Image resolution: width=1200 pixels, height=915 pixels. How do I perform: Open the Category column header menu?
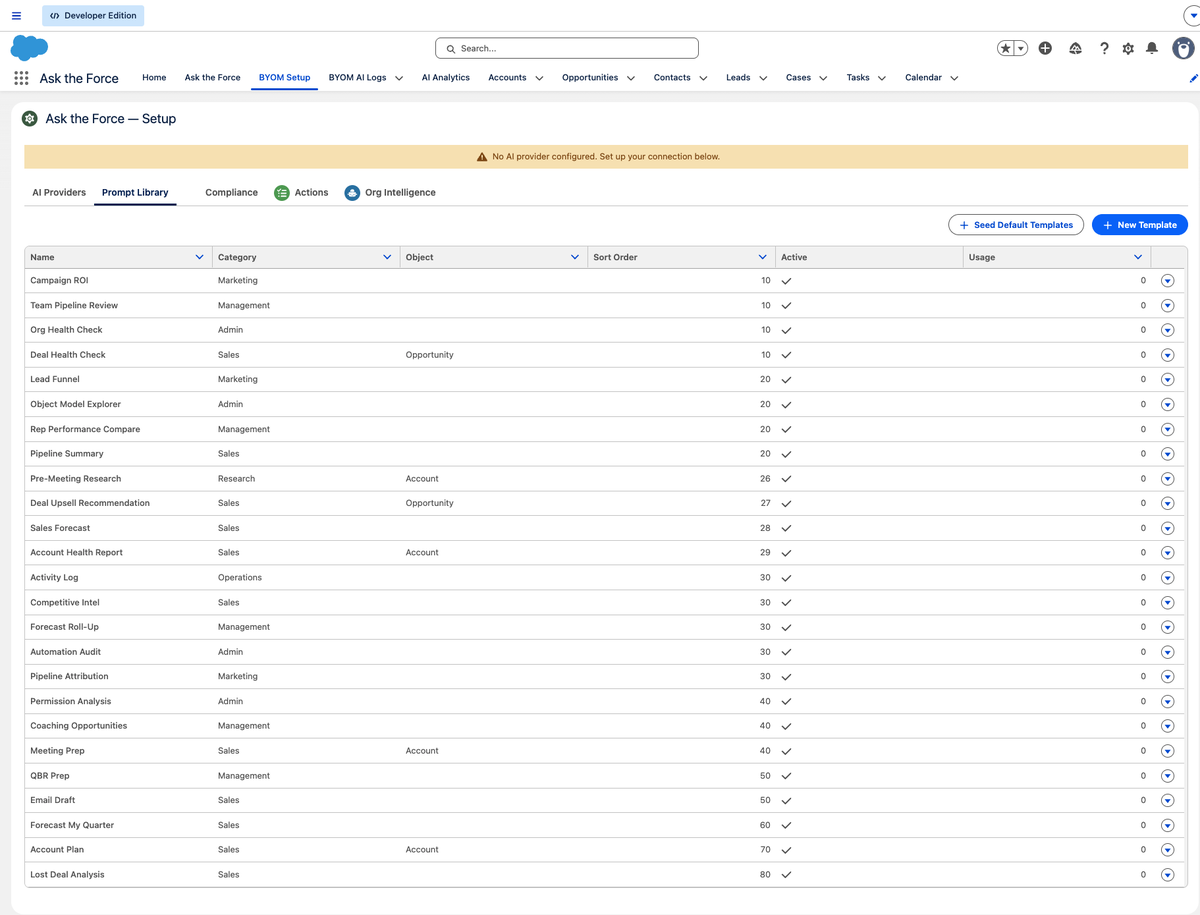pyautogui.click(x=387, y=257)
